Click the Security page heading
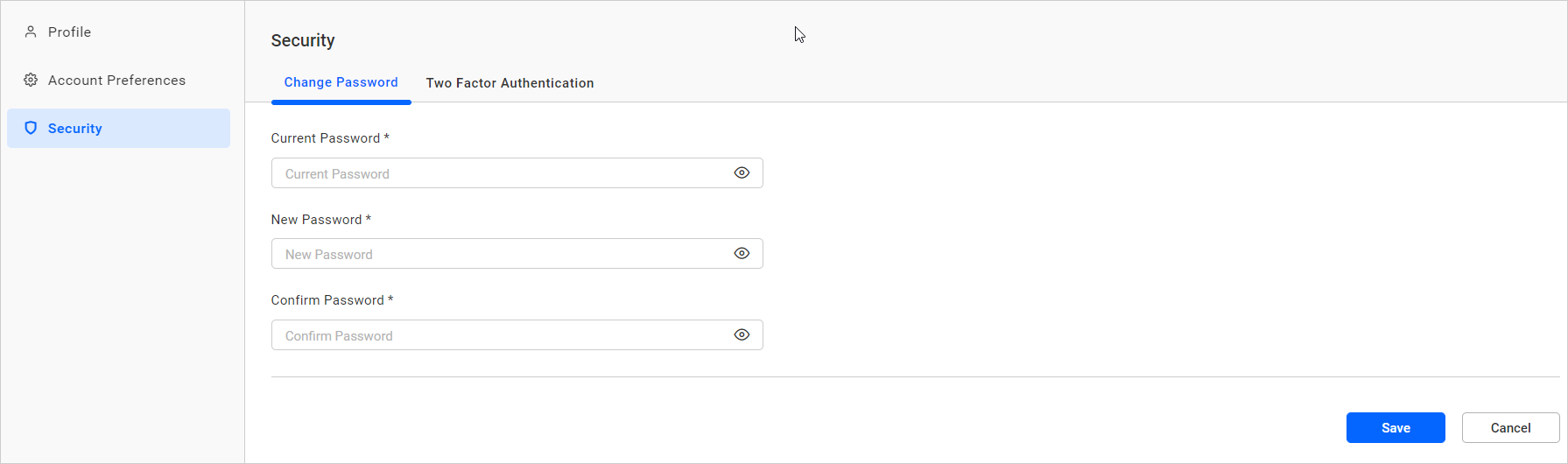The image size is (1568, 464). 303,40
